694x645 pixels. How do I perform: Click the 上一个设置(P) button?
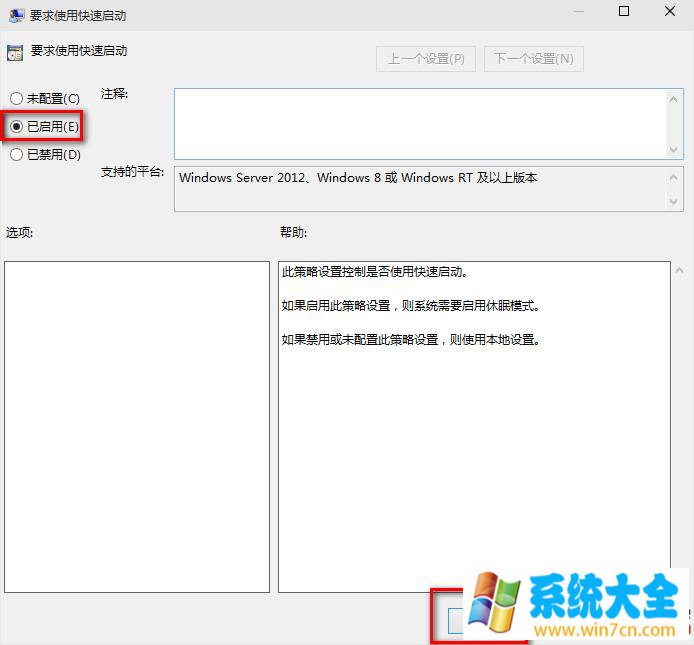click(x=426, y=58)
